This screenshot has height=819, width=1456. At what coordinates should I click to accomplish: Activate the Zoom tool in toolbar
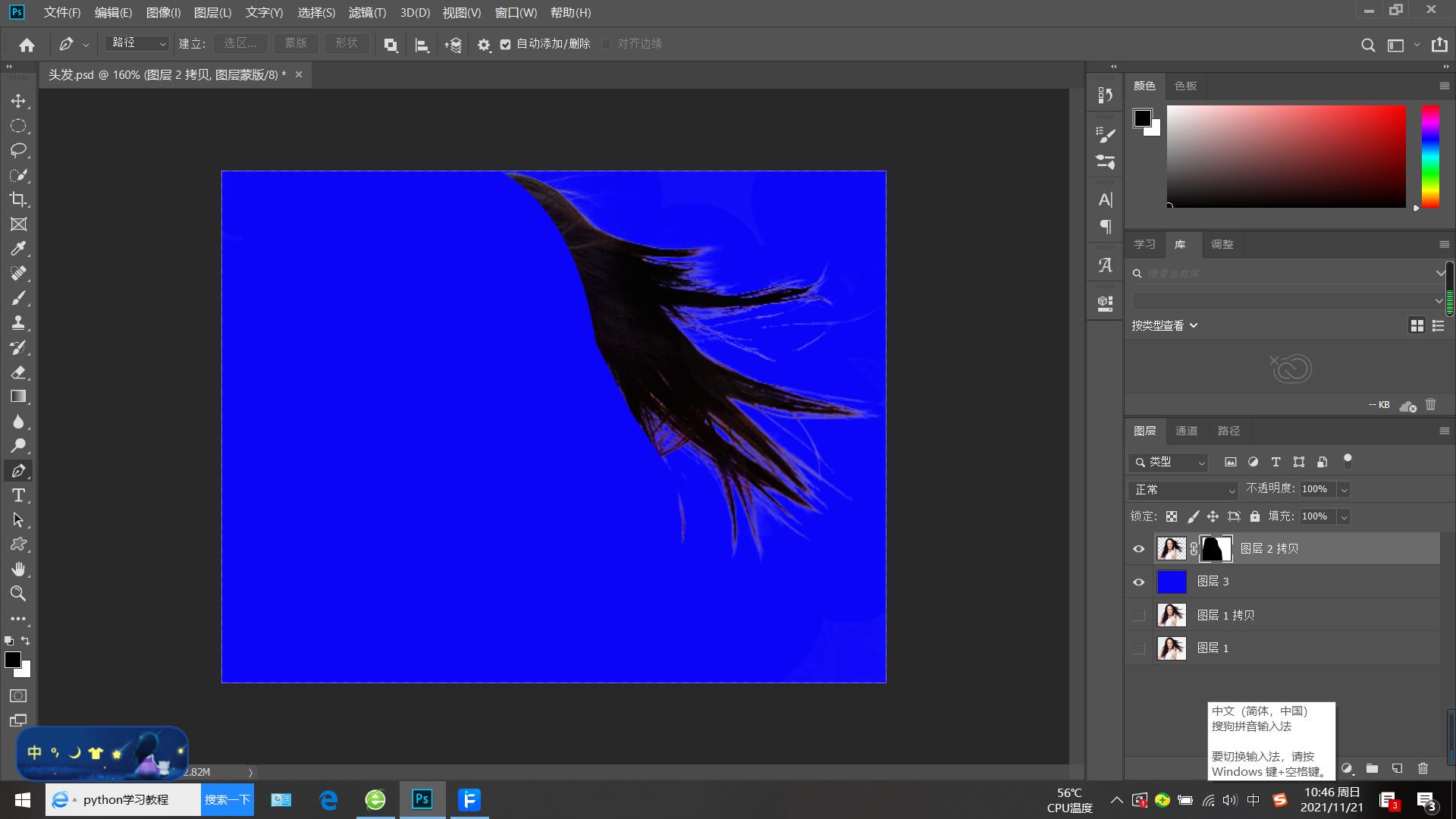point(18,593)
